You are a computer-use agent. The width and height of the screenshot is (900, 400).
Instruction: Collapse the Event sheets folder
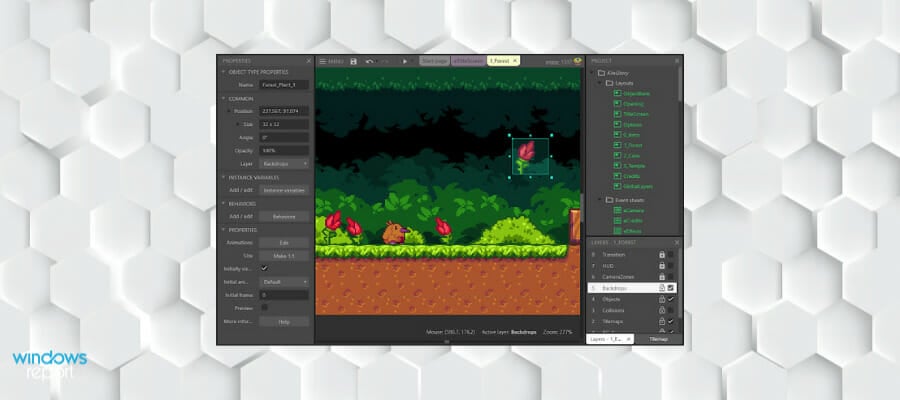[x=600, y=200]
